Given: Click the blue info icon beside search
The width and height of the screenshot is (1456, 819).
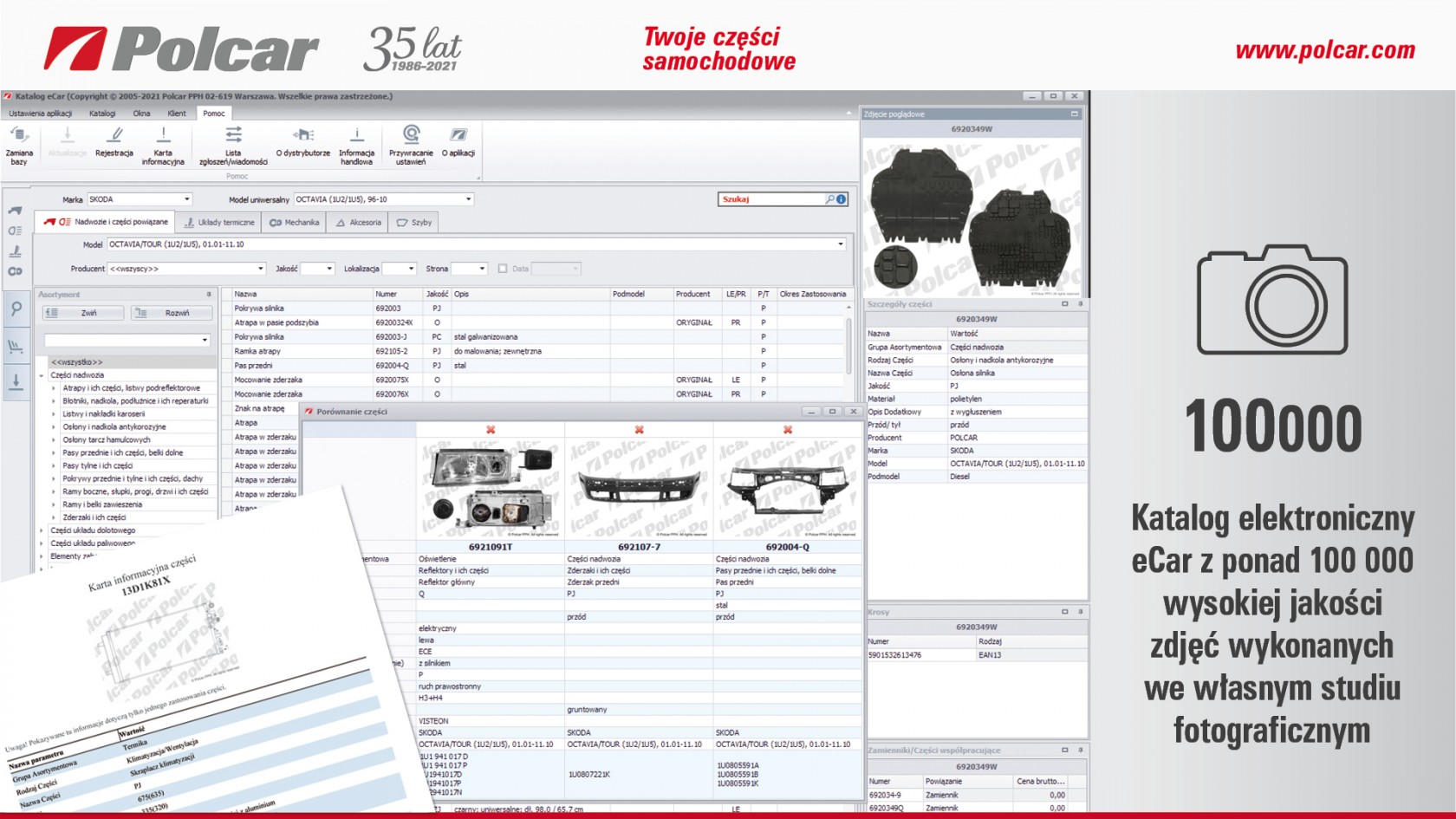Looking at the screenshot, I should point(841,199).
